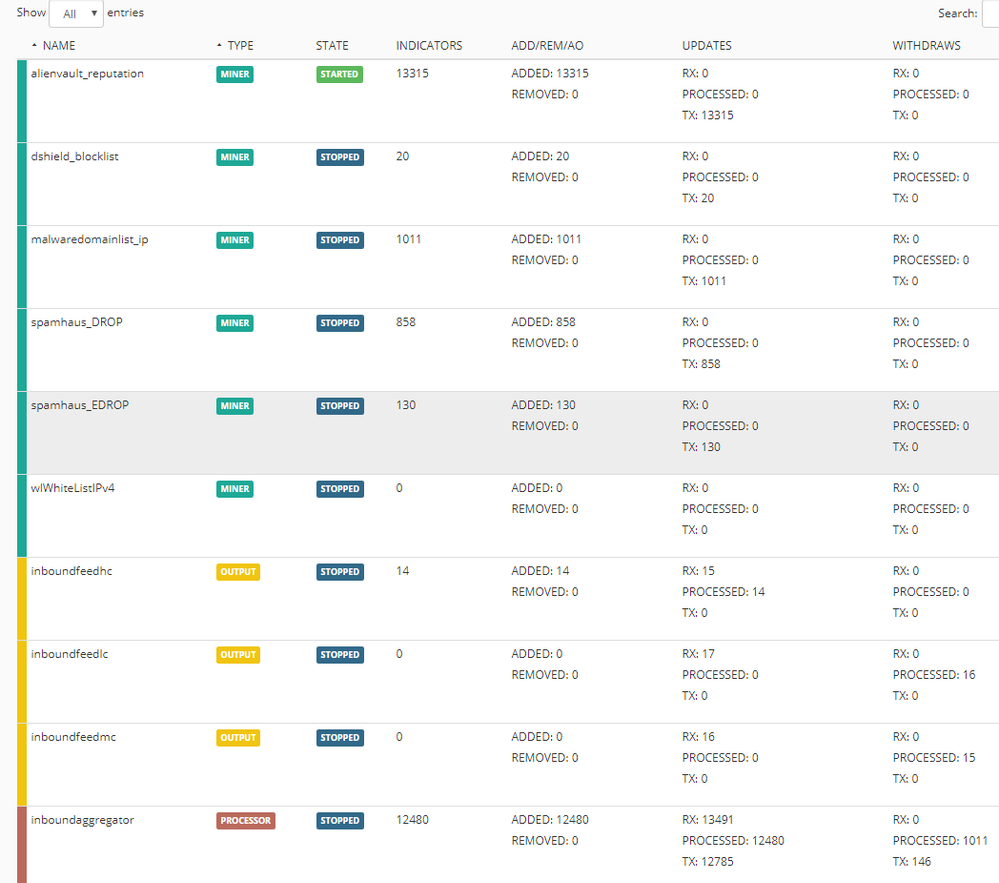999x883 pixels.
Task: Click the STATE column header
Action: pyautogui.click(x=332, y=46)
